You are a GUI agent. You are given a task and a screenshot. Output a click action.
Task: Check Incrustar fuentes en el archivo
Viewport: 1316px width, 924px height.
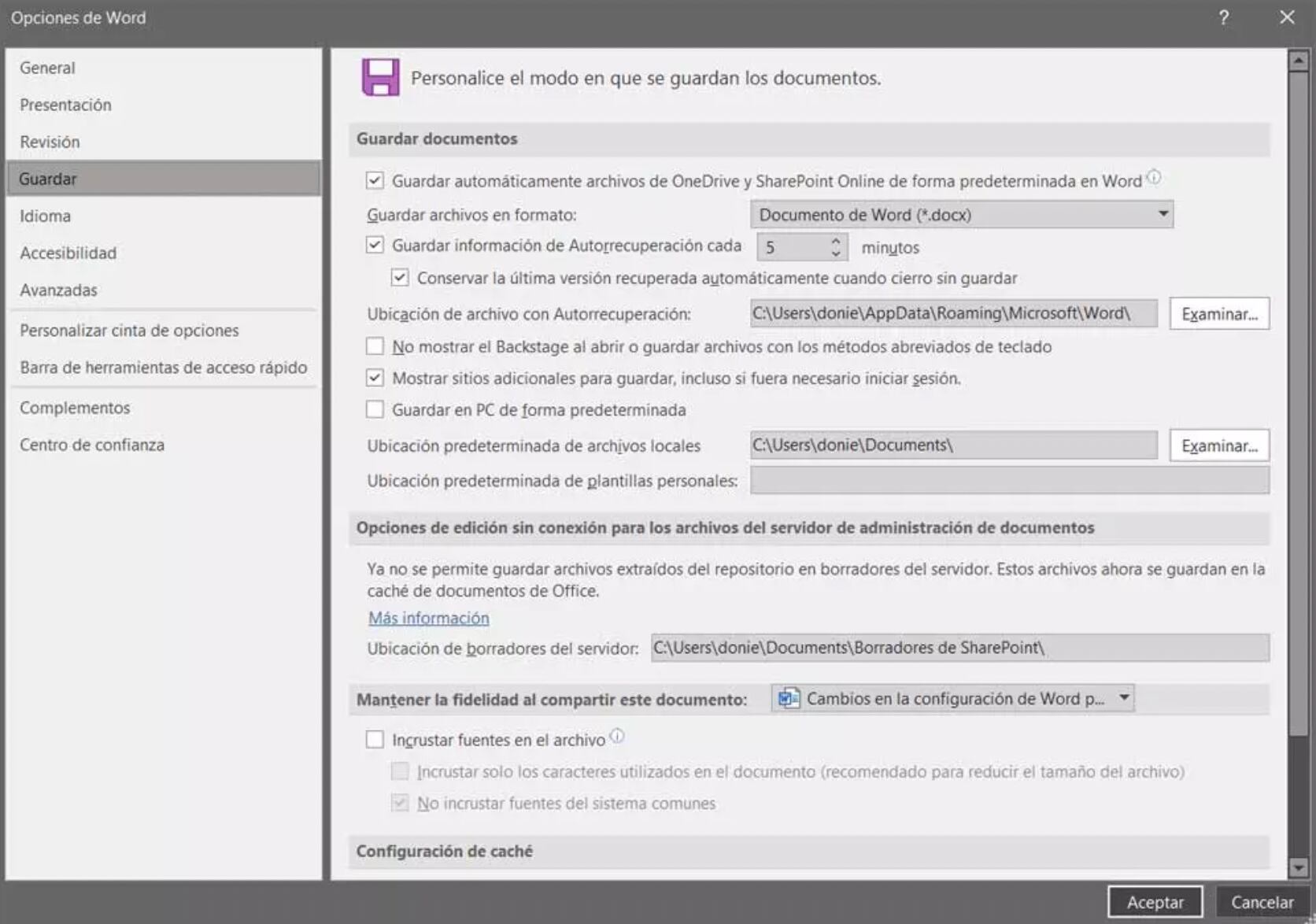coord(375,740)
